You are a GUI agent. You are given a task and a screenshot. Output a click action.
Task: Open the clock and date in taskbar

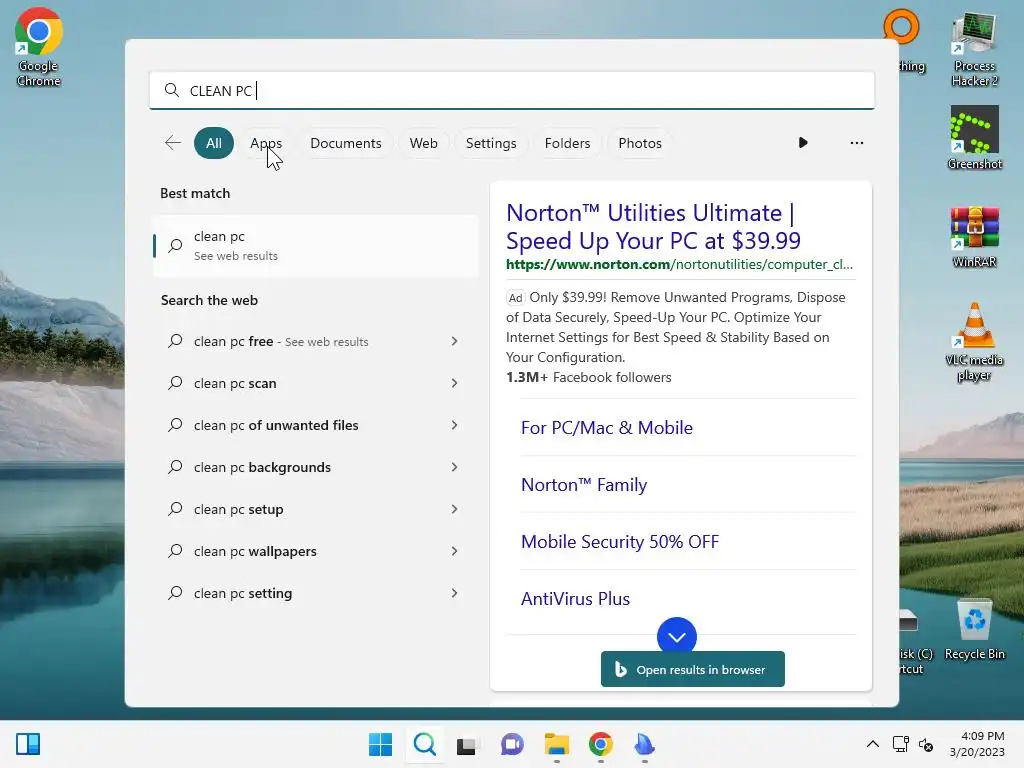[977, 744]
